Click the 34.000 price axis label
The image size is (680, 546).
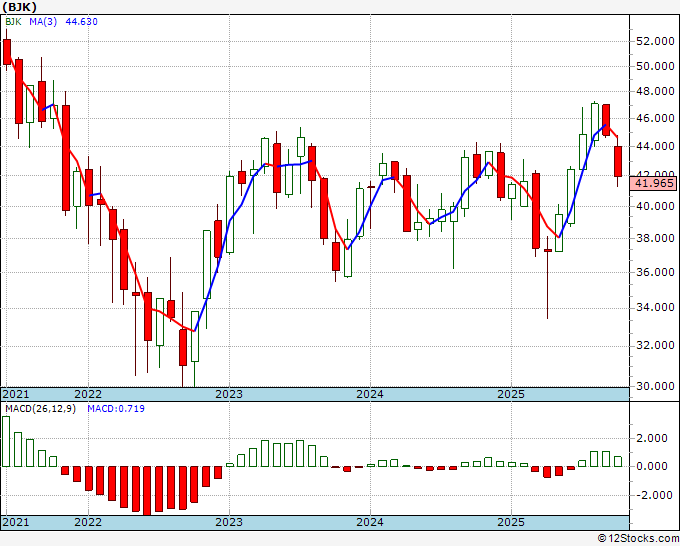tap(655, 307)
